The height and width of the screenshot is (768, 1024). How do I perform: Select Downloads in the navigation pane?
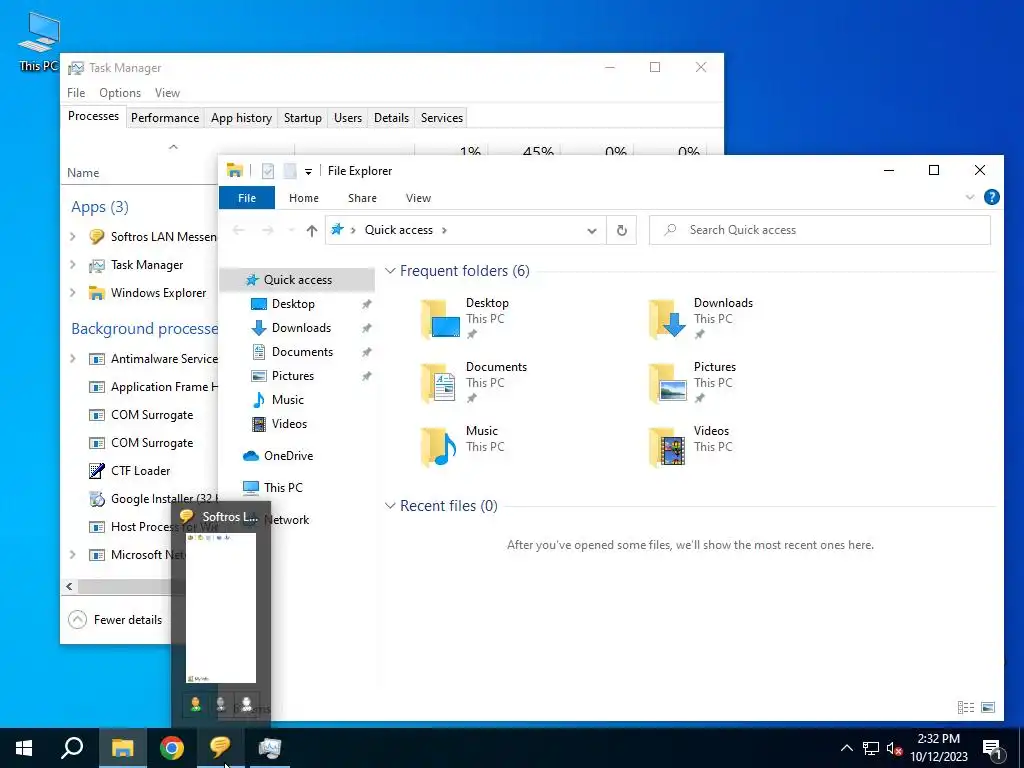(x=301, y=328)
